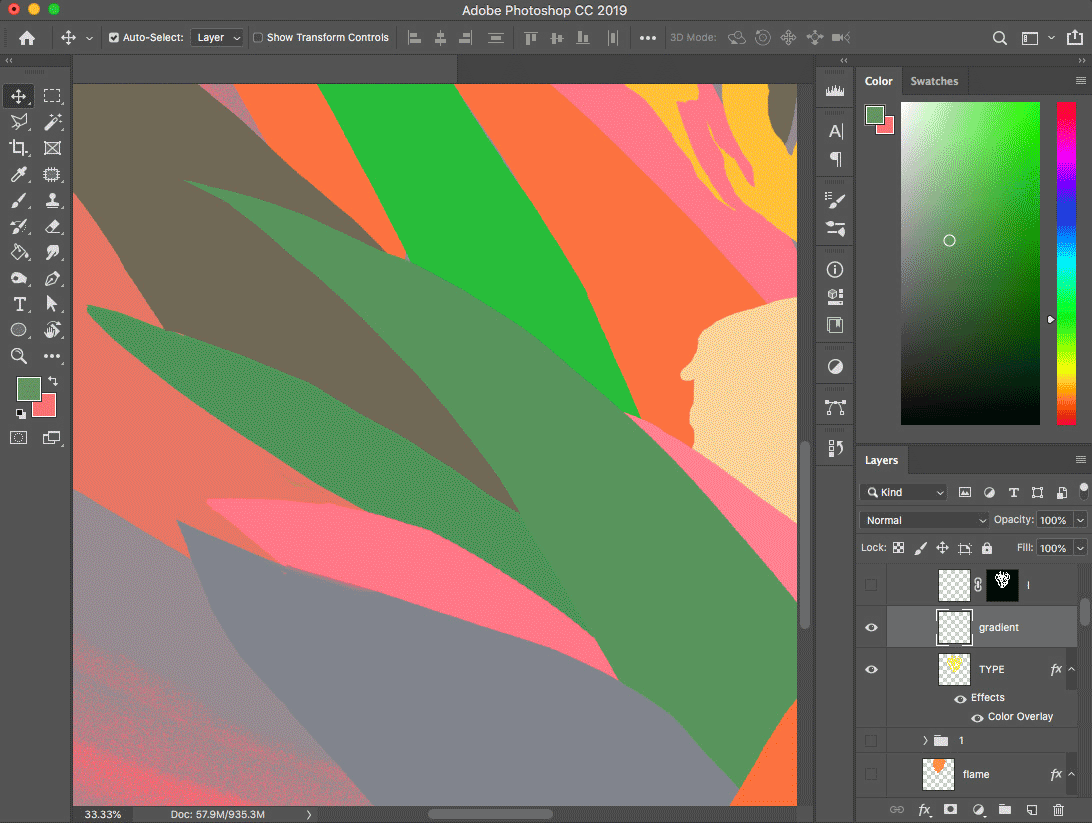Select the Clone Stamp tool

[x=53, y=200]
